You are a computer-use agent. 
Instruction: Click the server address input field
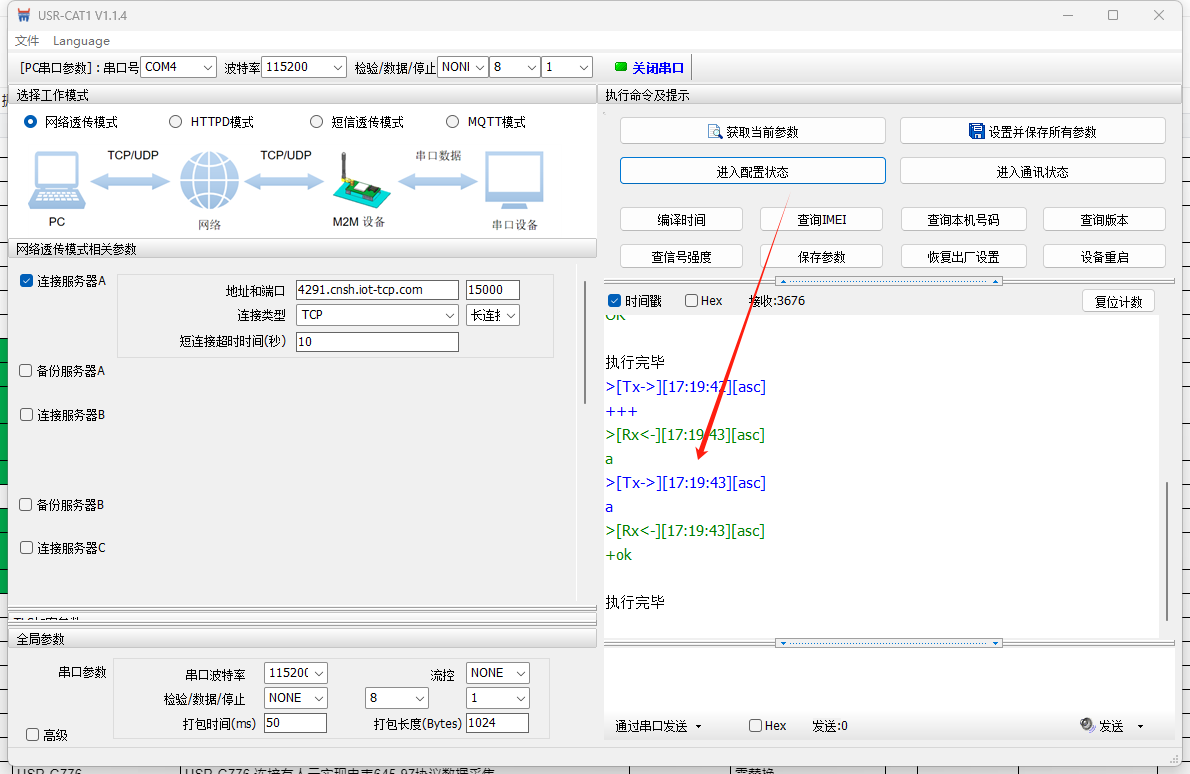tap(377, 290)
